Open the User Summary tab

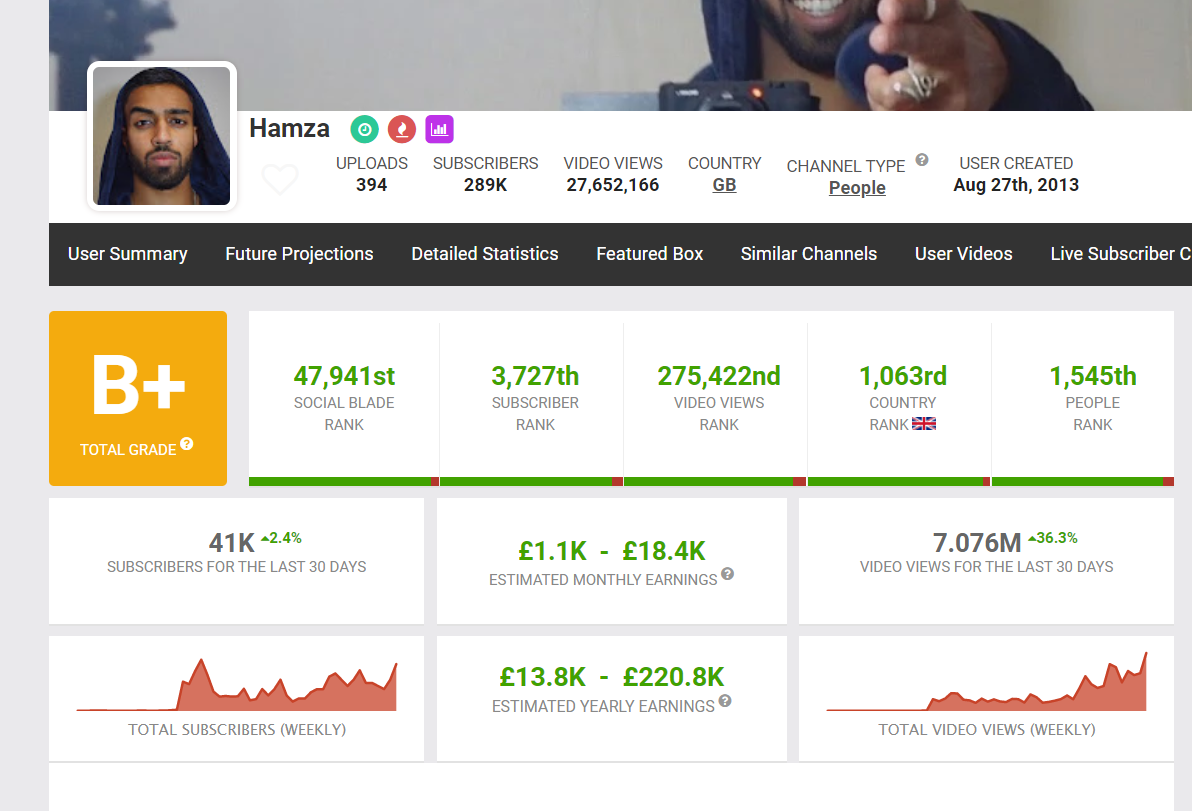[x=128, y=254]
